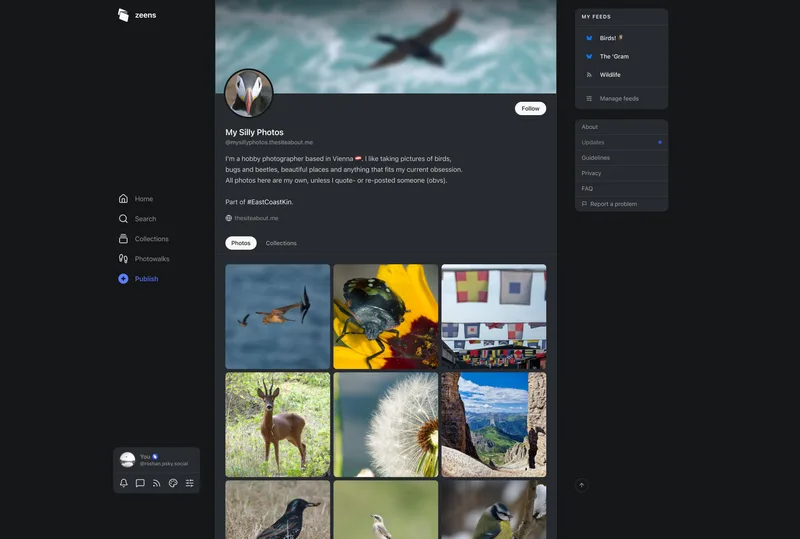Screen dimensions: 800x539
Task: Open the FAQ page
Action: tap(621, 188)
